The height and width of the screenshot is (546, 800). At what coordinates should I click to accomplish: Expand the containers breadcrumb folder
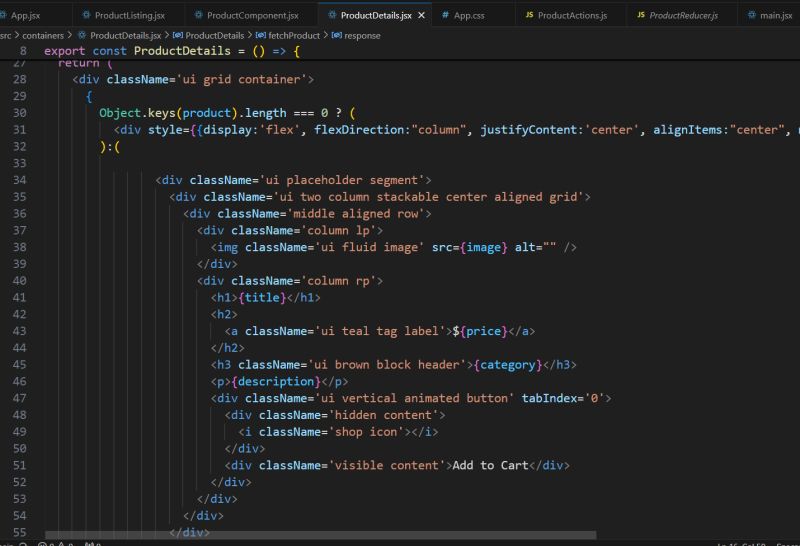tap(42, 35)
